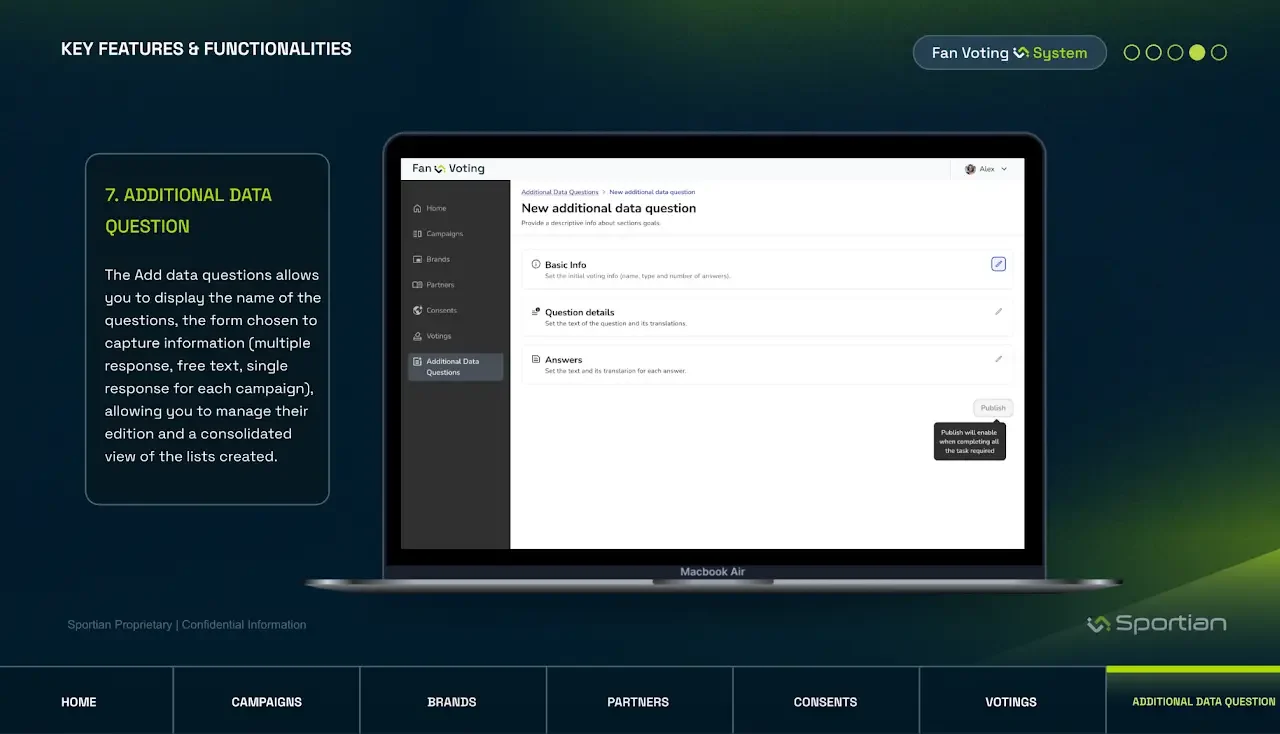
Task: Click the Brands sidebar icon
Action: (417, 259)
